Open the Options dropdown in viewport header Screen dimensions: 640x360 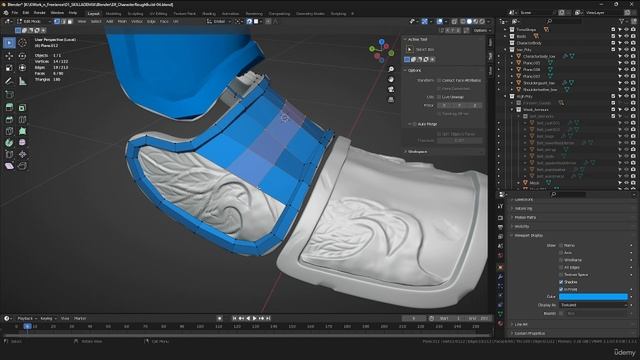click(482, 30)
